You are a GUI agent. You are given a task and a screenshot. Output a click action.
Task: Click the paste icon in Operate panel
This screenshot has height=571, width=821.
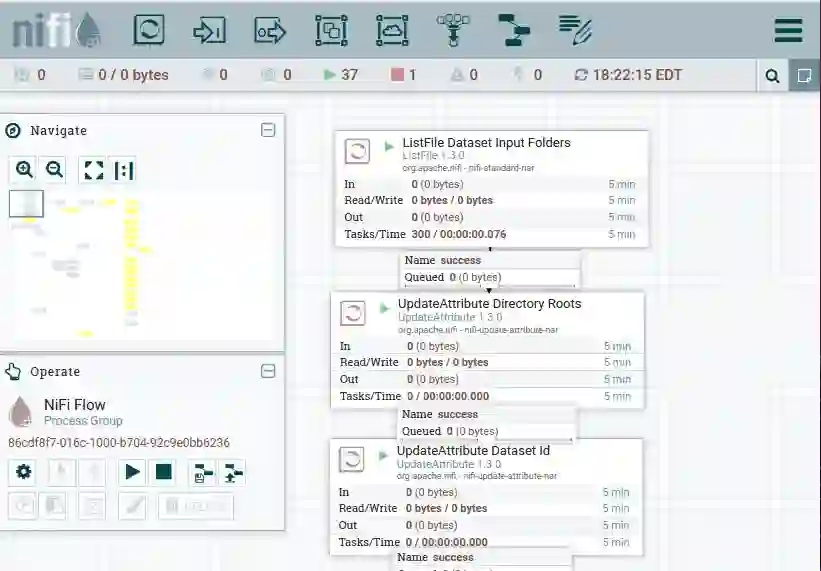(54, 506)
